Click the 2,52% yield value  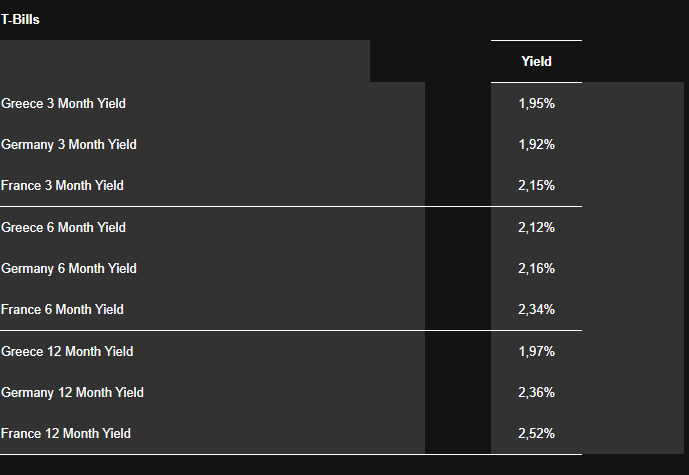pyautogui.click(x=536, y=434)
